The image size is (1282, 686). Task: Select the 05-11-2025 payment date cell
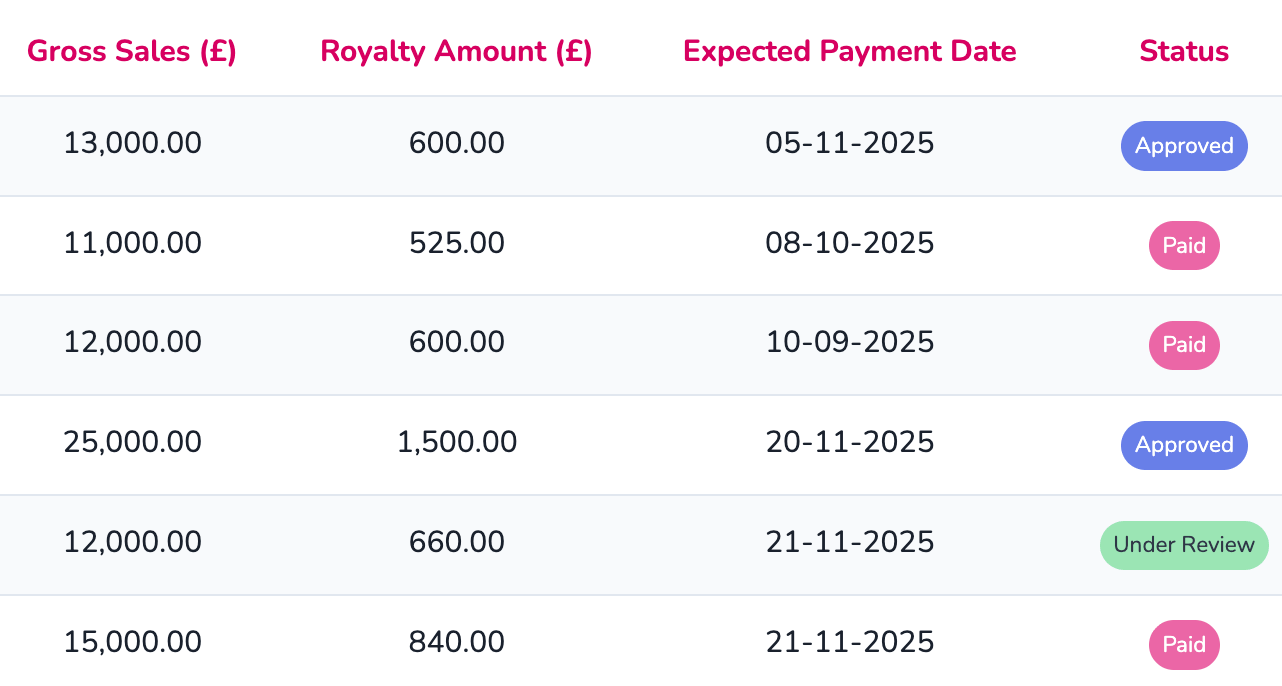[x=849, y=144]
